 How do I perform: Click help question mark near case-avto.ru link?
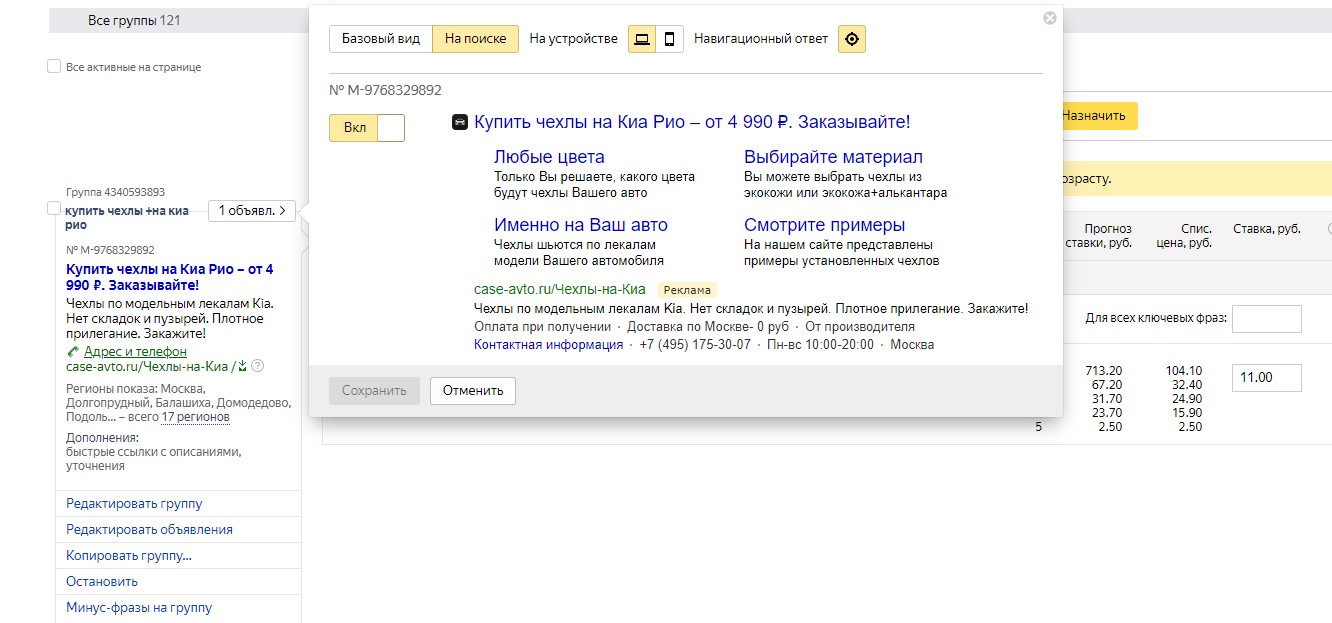[258, 366]
